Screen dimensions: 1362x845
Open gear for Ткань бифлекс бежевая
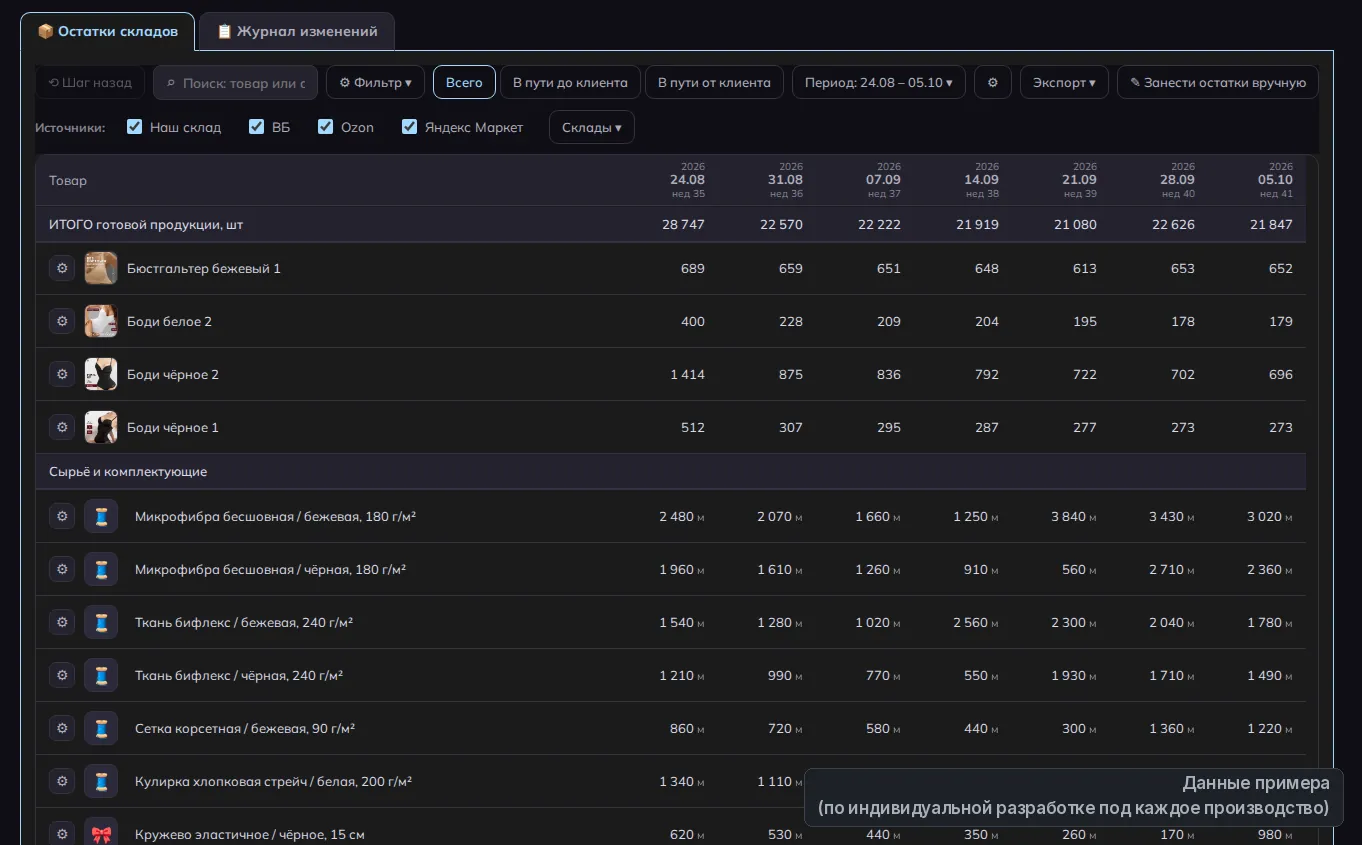62,622
